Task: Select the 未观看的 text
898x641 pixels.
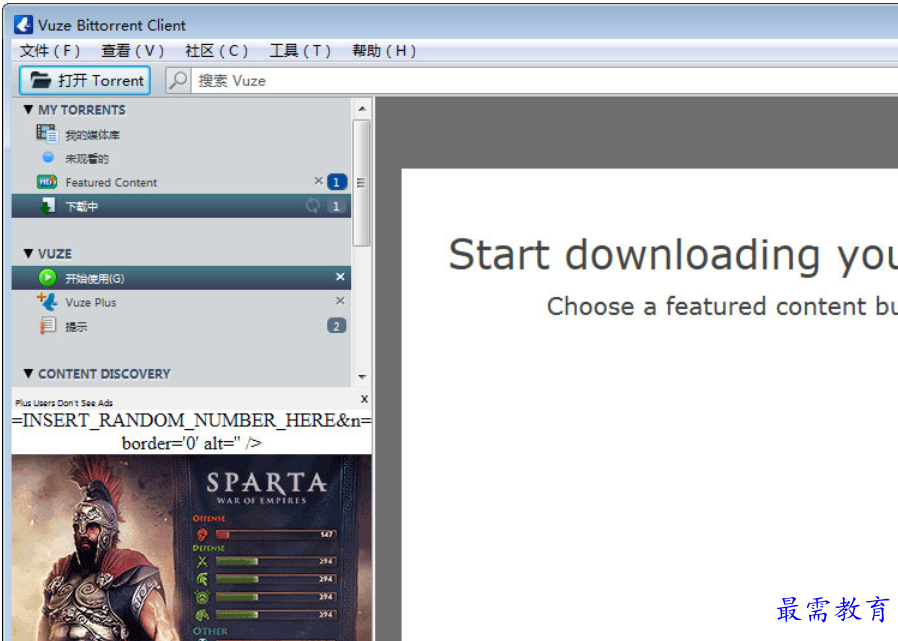Action: pos(86,159)
